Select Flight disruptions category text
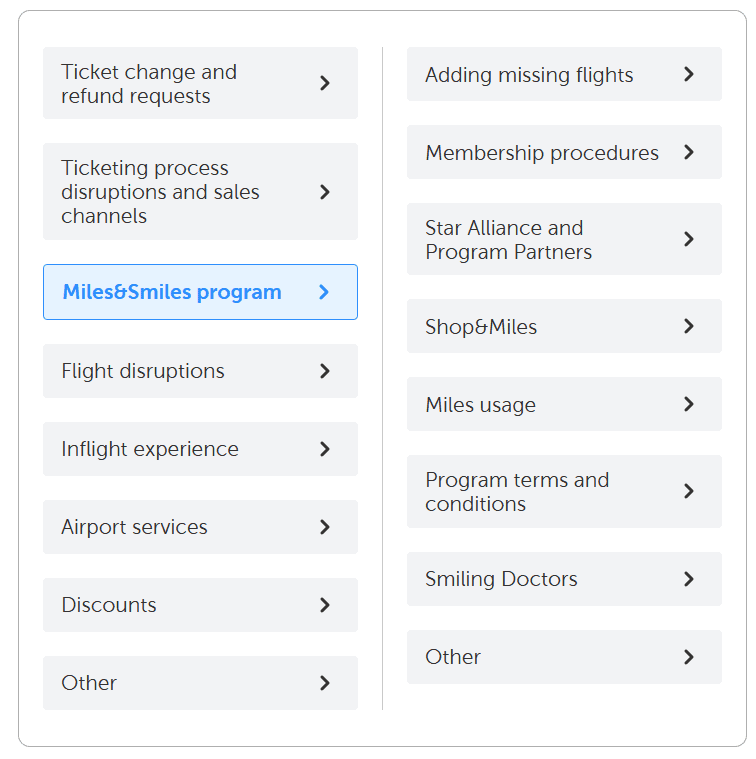 (x=143, y=371)
